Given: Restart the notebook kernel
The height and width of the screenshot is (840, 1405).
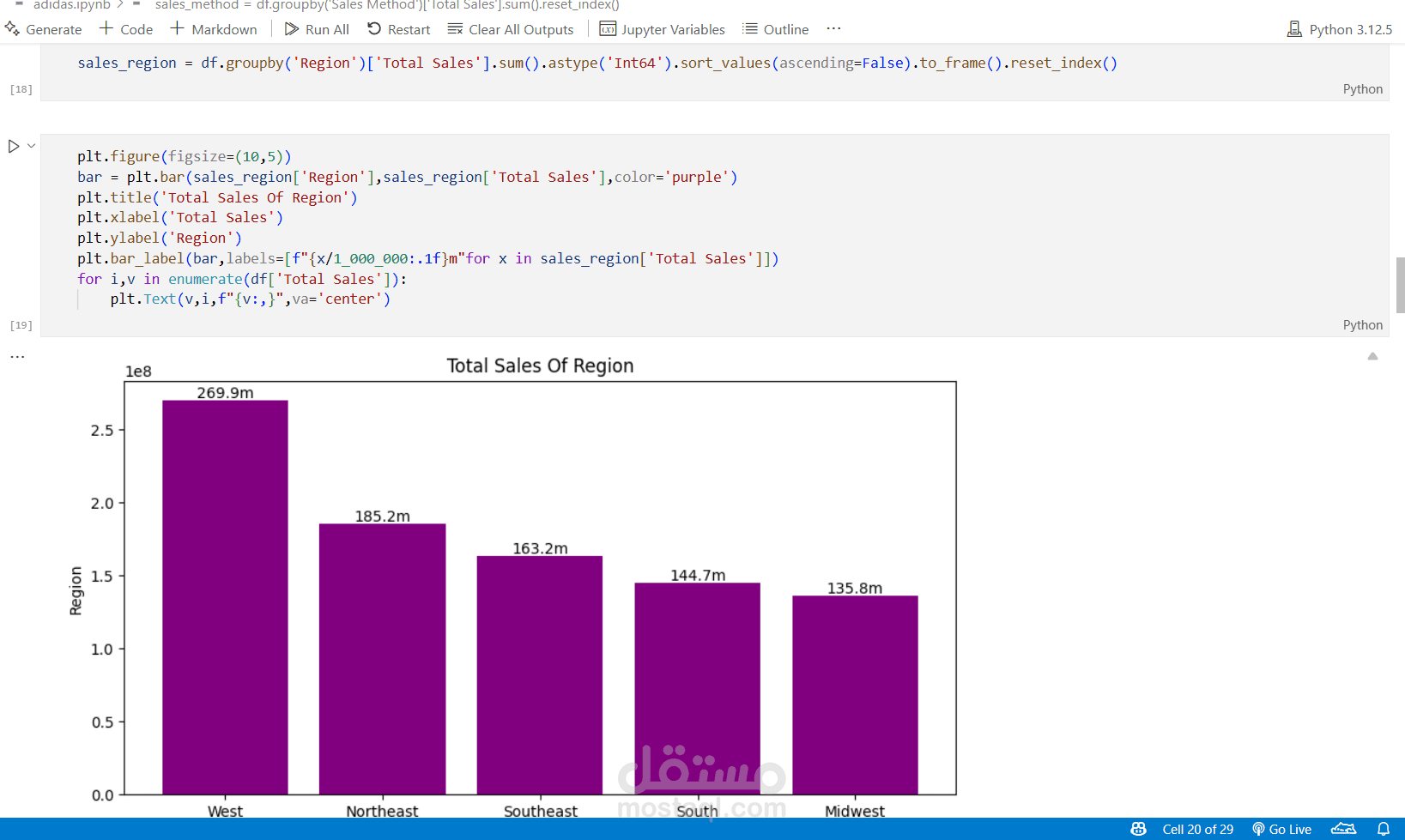Looking at the screenshot, I should [399, 29].
